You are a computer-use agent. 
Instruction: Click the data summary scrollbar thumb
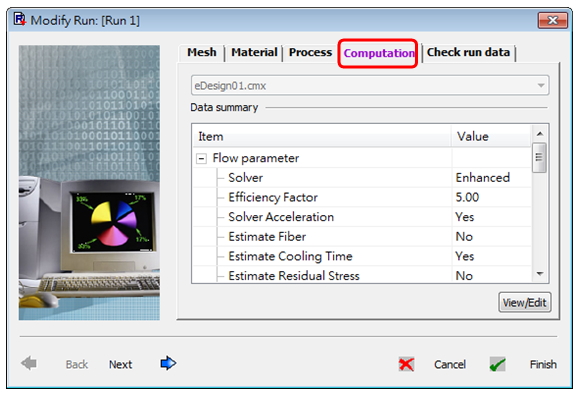point(539,158)
